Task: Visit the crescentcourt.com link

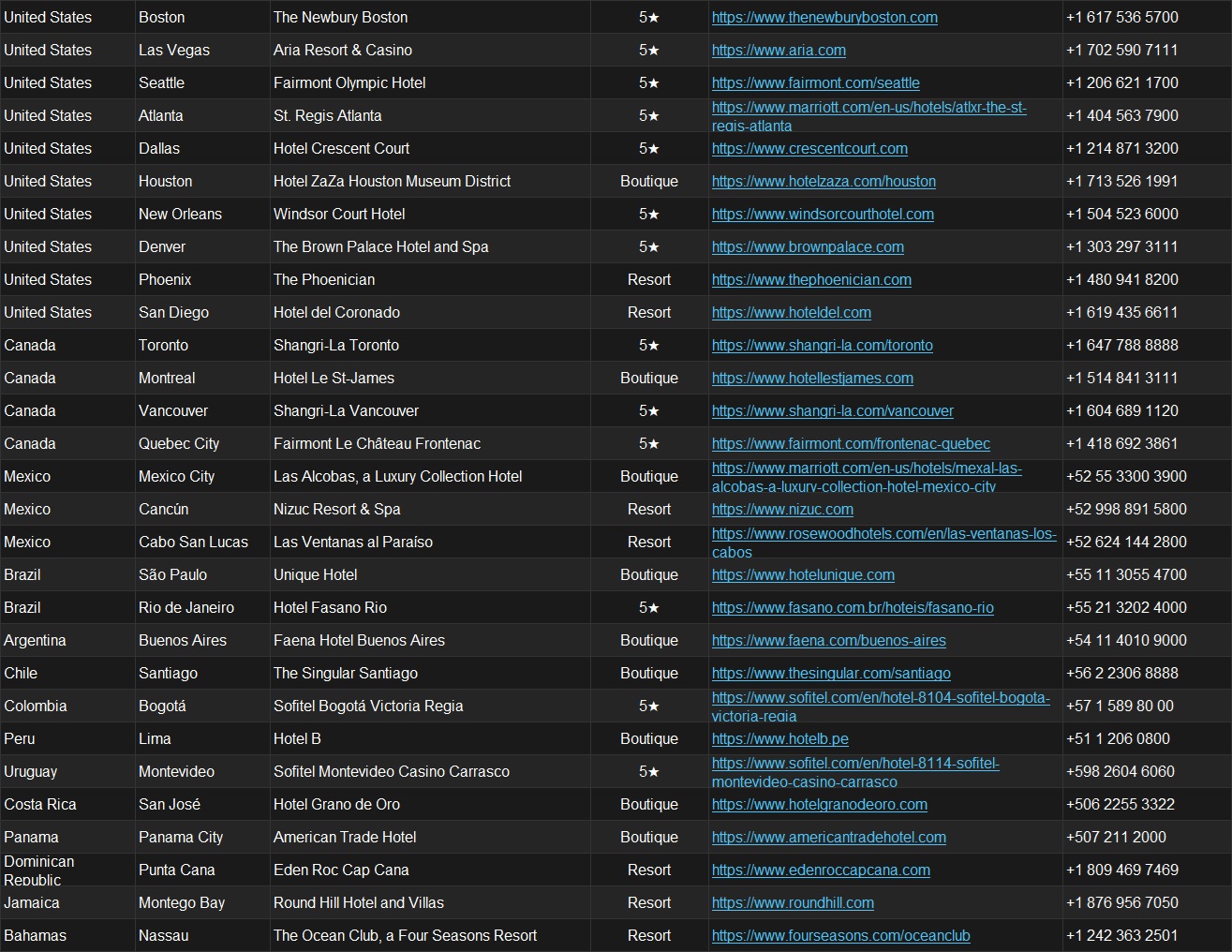Action: click(x=809, y=148)
